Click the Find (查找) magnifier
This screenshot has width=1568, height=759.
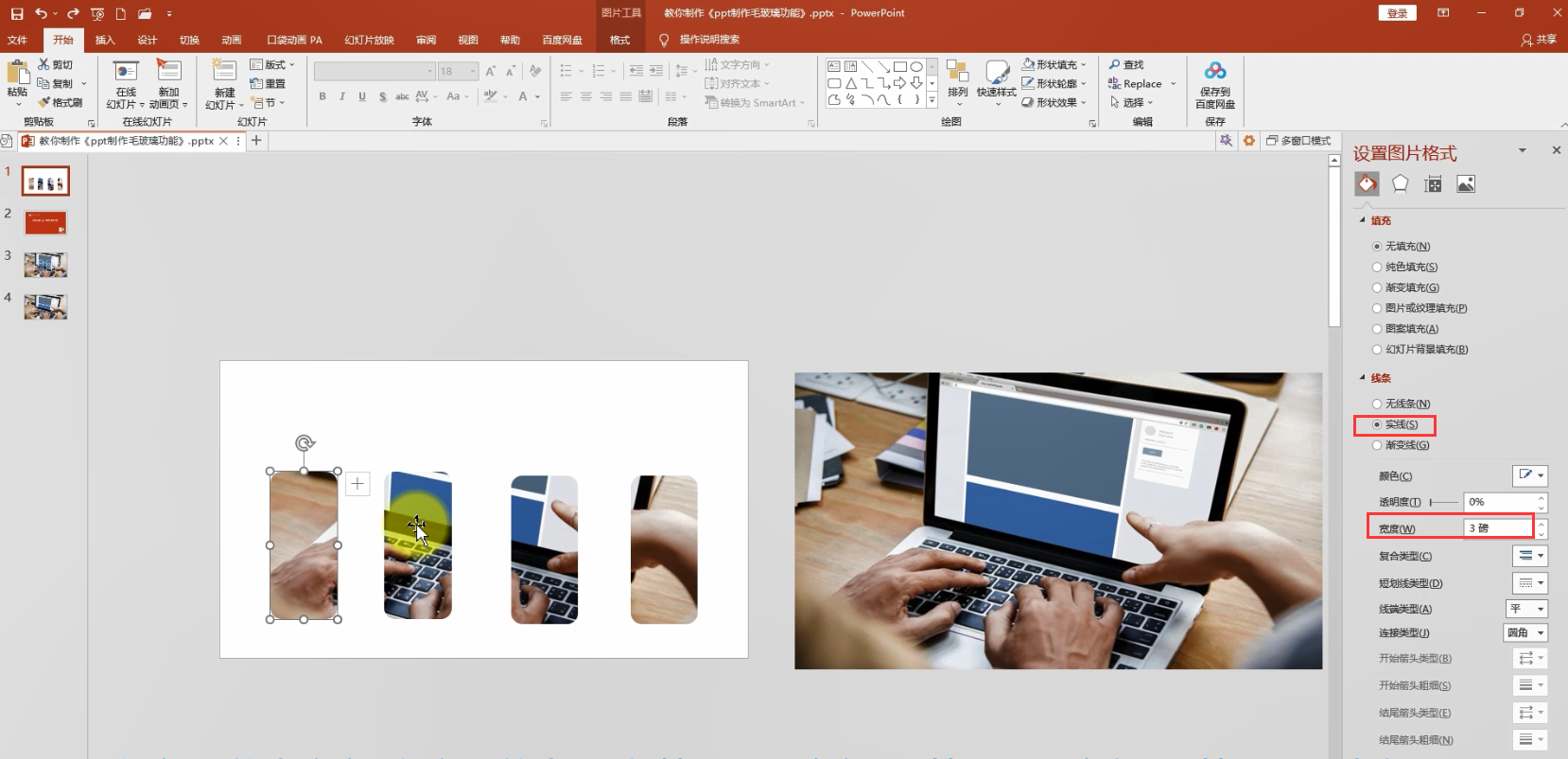click(x=1115, y=64)
